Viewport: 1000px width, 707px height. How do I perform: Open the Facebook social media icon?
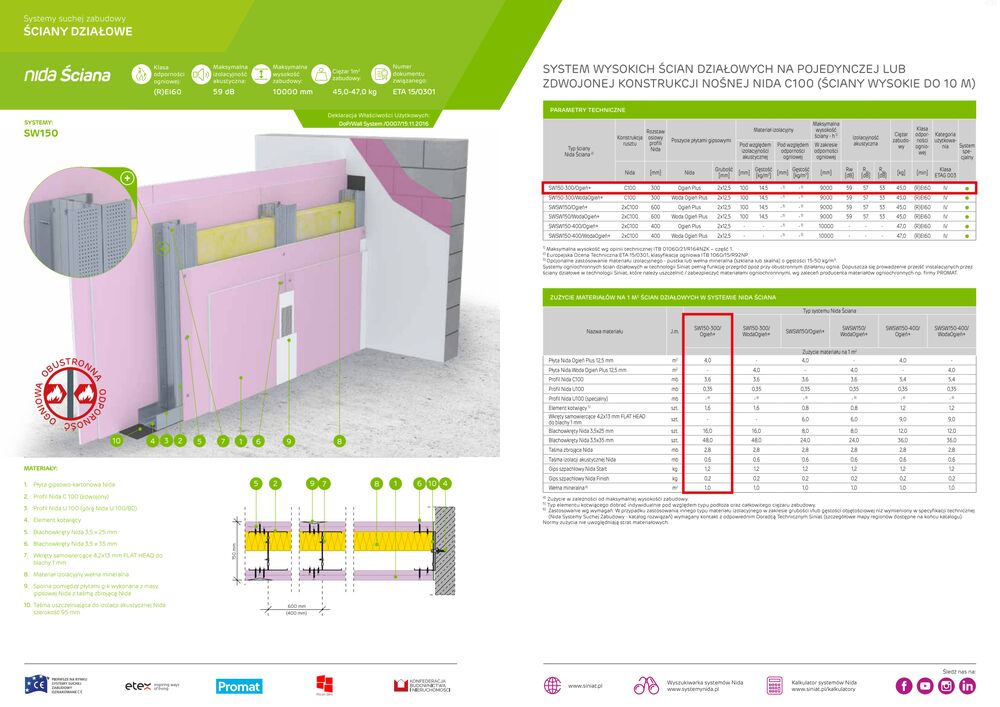902,685
